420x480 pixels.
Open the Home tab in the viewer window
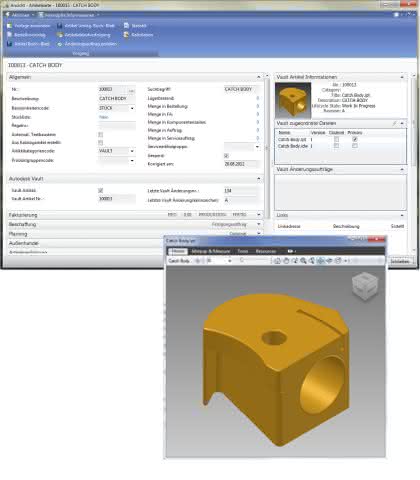click(178, 251)
